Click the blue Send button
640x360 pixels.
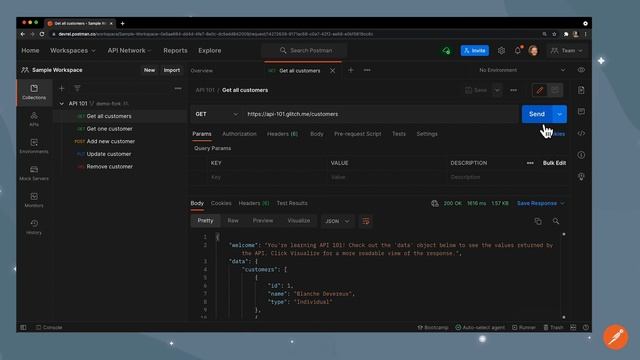point(537,114)
